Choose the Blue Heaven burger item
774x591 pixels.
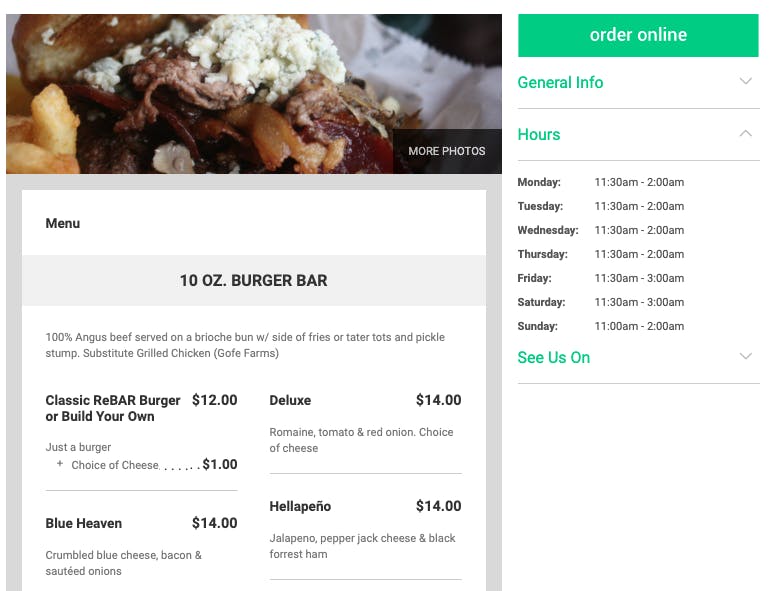pos(84,523)
